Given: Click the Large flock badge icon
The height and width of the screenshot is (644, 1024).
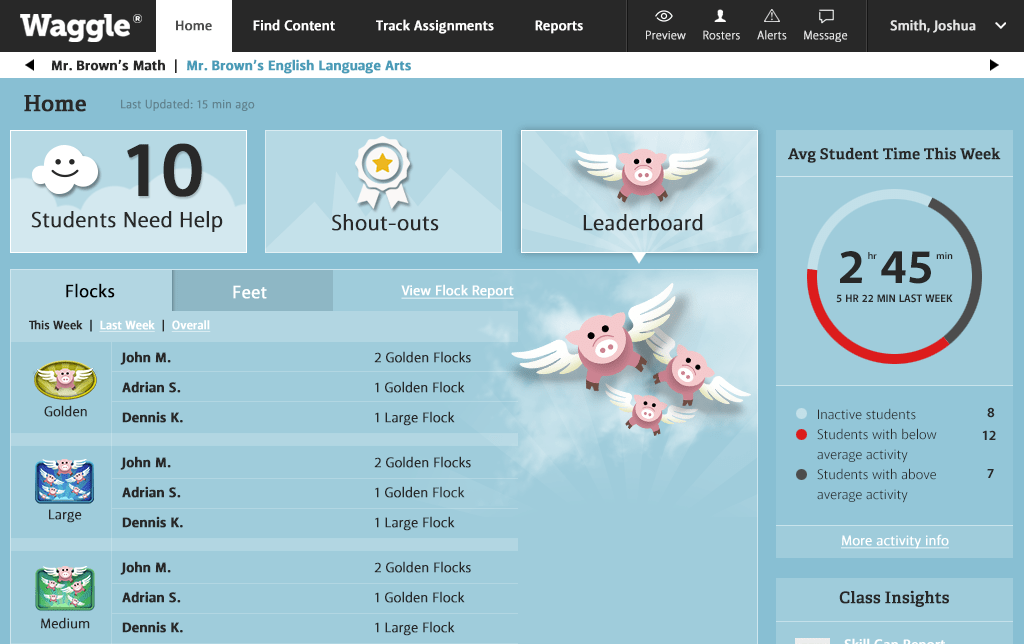Looking at the screenshot, I should 65,481.
